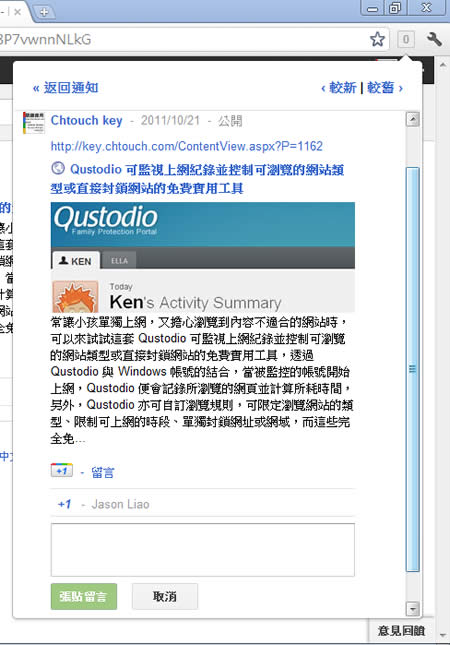The width and height of the screenshot is (450, 645).
Task: Close the current browser tab
Action: point(17,12)
